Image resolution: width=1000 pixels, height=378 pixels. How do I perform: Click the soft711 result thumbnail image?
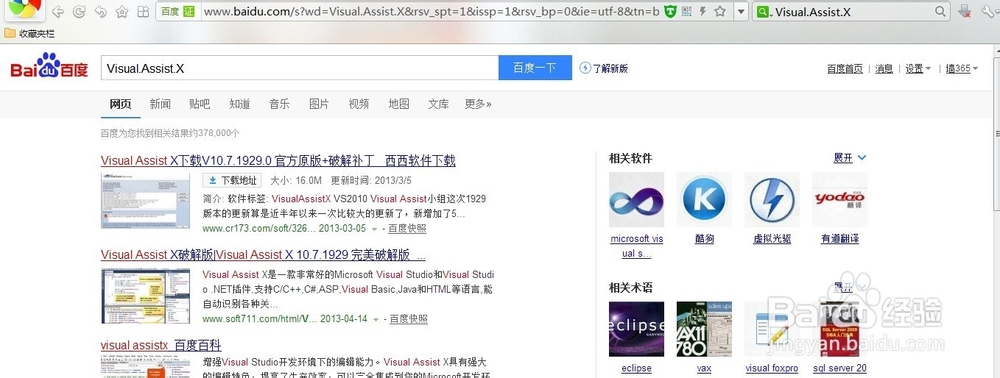(x=145, y=296)
